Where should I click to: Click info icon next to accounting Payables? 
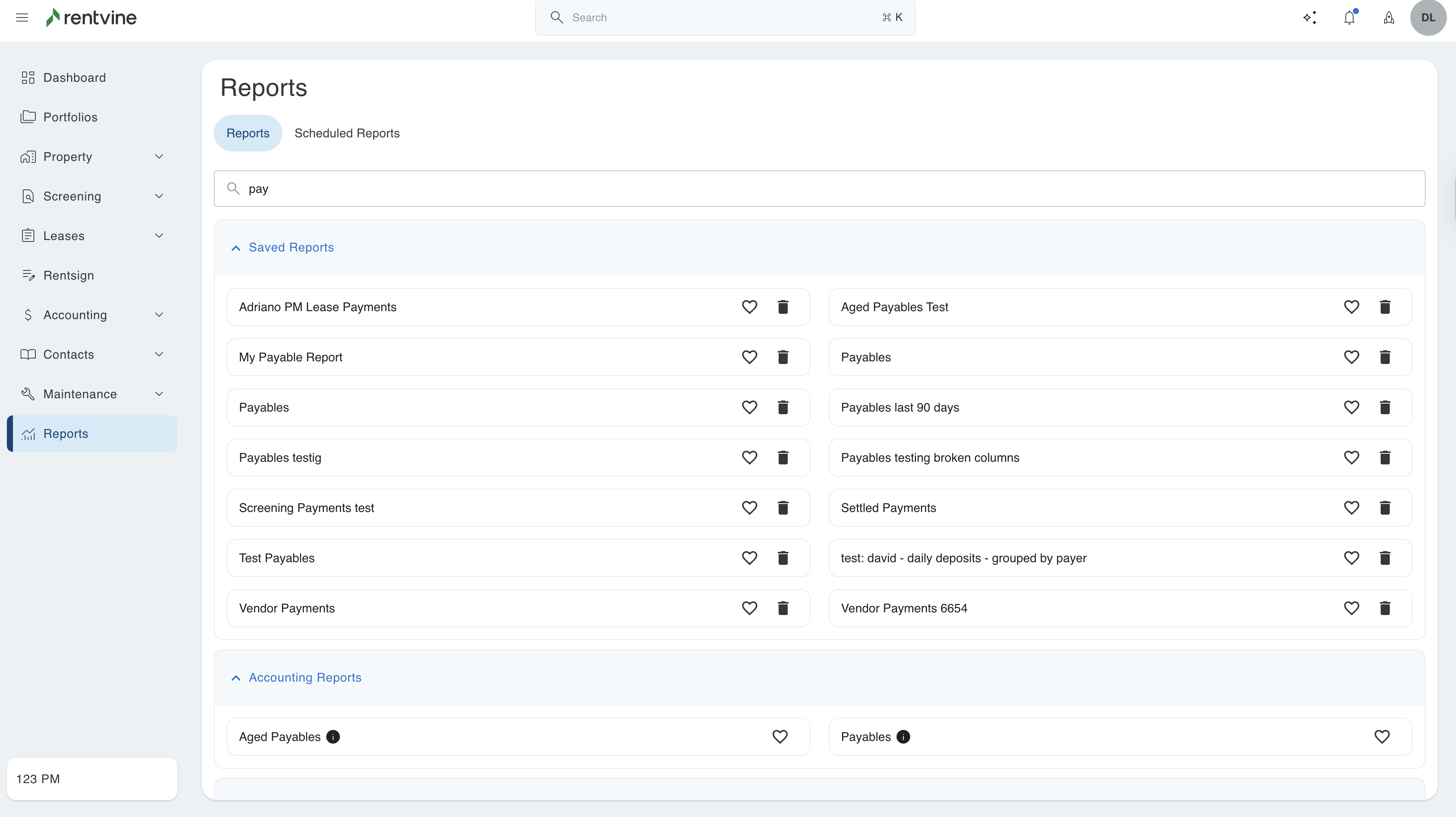tap(903, 737)
